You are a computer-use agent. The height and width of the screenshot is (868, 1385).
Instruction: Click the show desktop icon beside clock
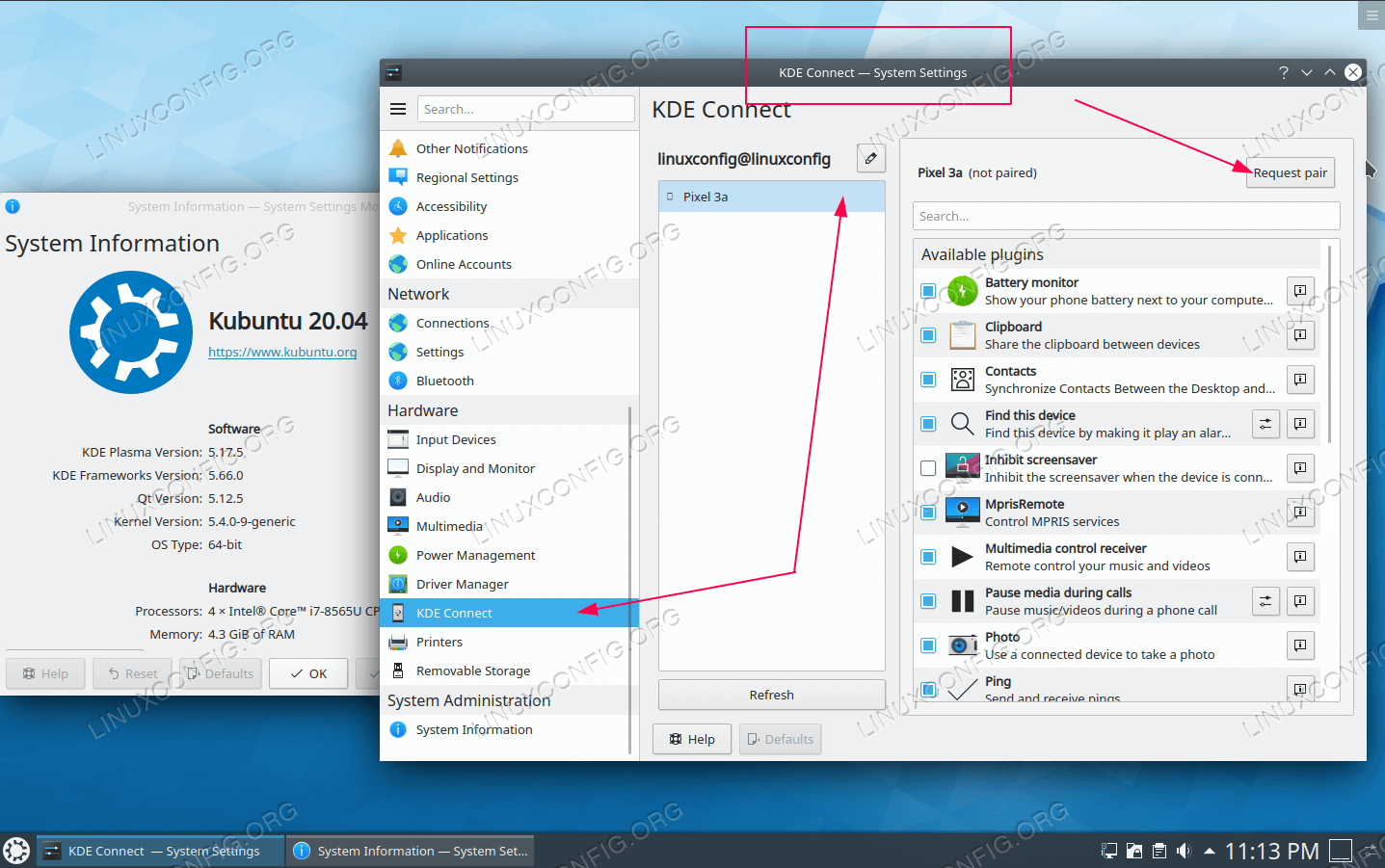[x=1340, y=851]
